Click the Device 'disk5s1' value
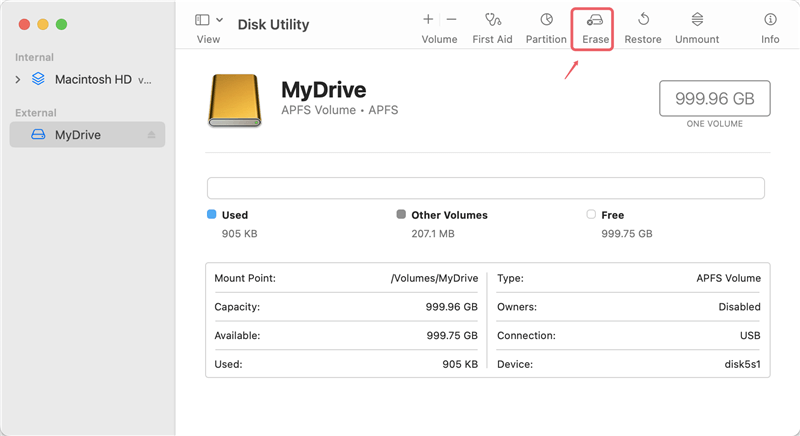 coord(742,364)
